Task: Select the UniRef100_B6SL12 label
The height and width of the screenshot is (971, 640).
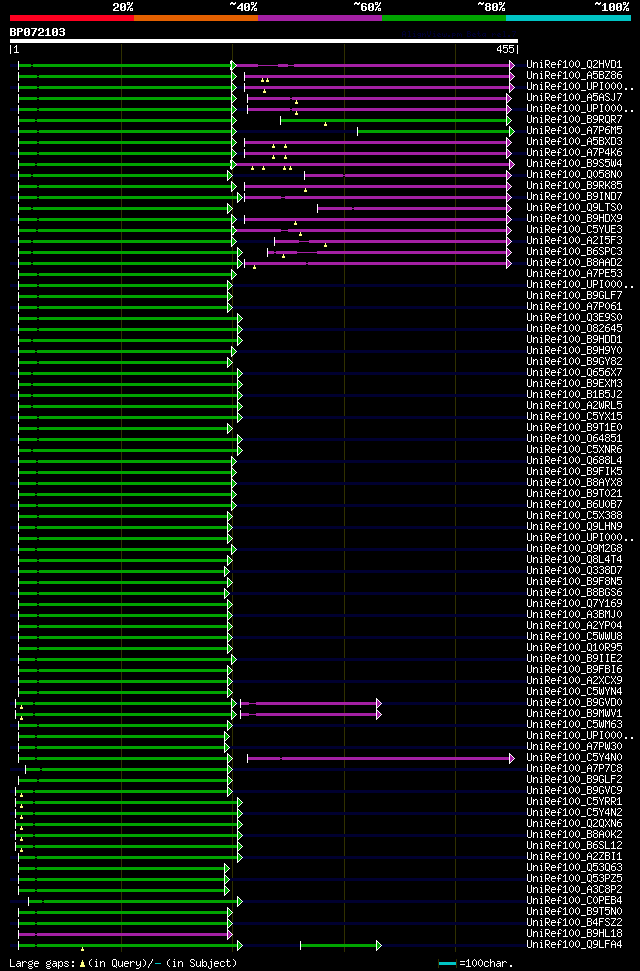Action: tap(574, 845)
